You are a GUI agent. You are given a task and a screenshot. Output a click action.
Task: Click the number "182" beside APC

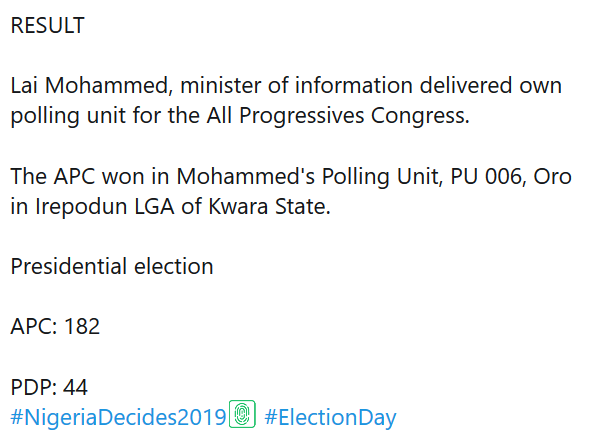click(81, 327)
